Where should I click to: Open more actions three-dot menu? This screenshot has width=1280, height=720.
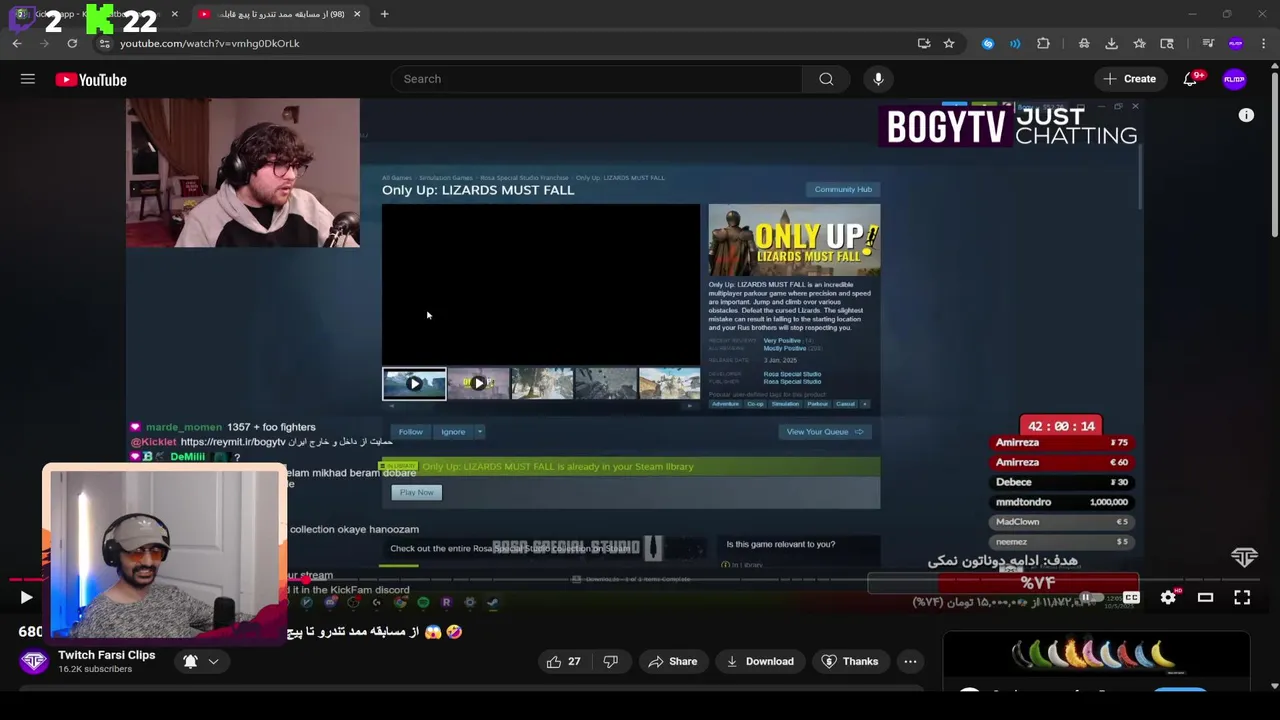click(910, 661)
